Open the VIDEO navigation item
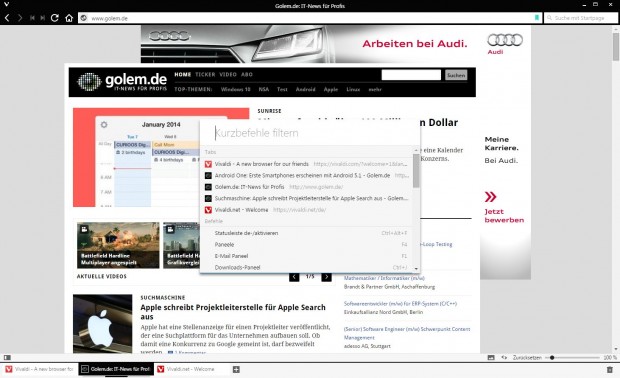The image size is (620, 378). pos(228,74)
